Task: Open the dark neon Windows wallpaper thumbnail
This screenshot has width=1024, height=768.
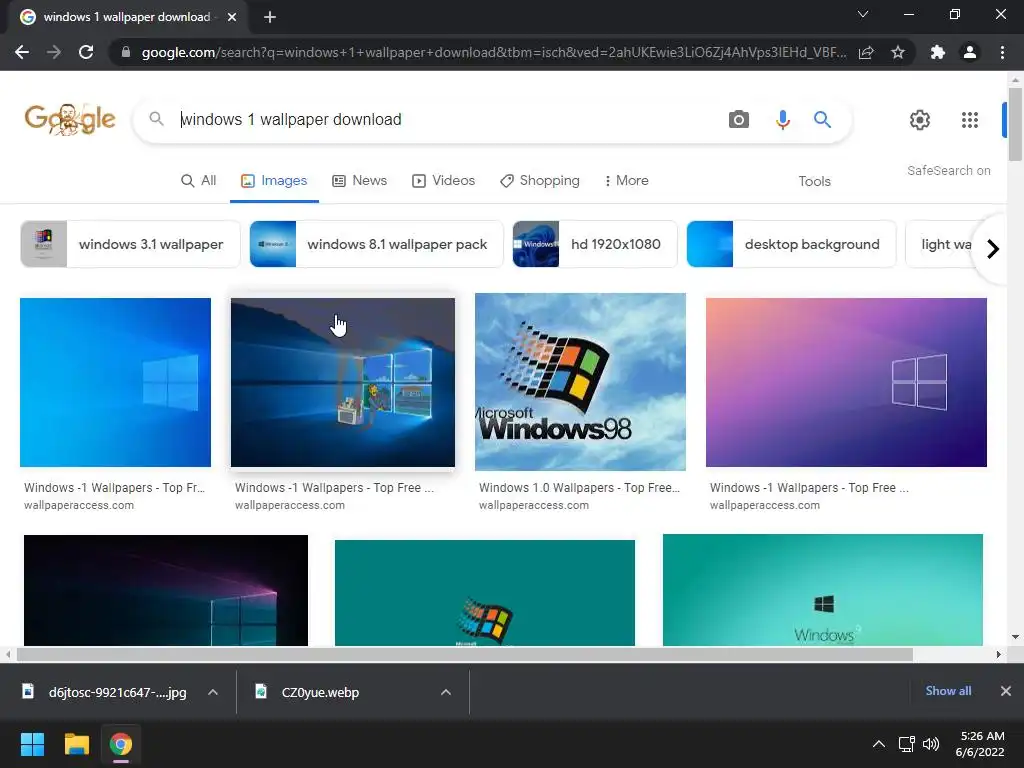Action: tap(165, 590)
